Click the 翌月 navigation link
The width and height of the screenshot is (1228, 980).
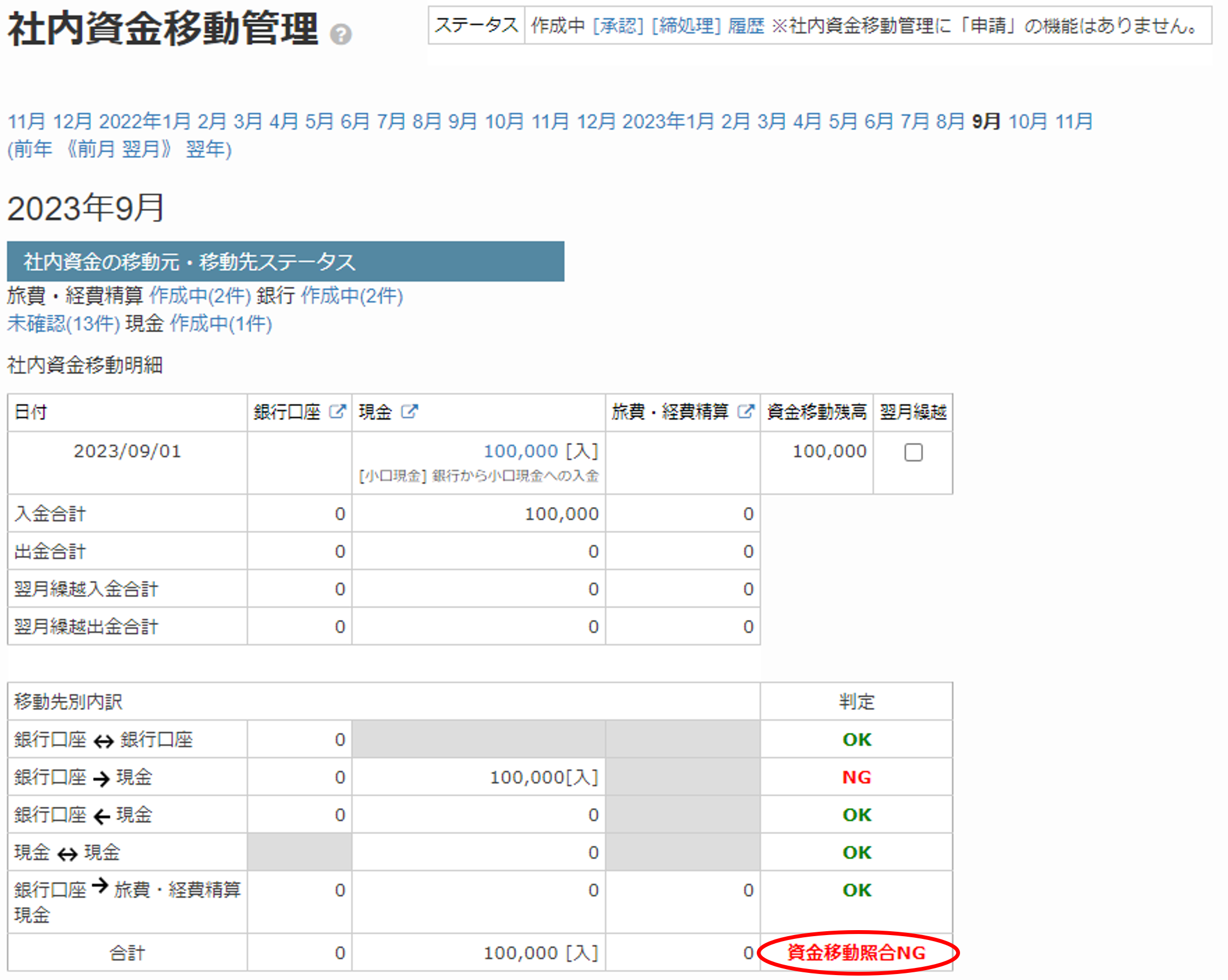(x=141, y=150)
